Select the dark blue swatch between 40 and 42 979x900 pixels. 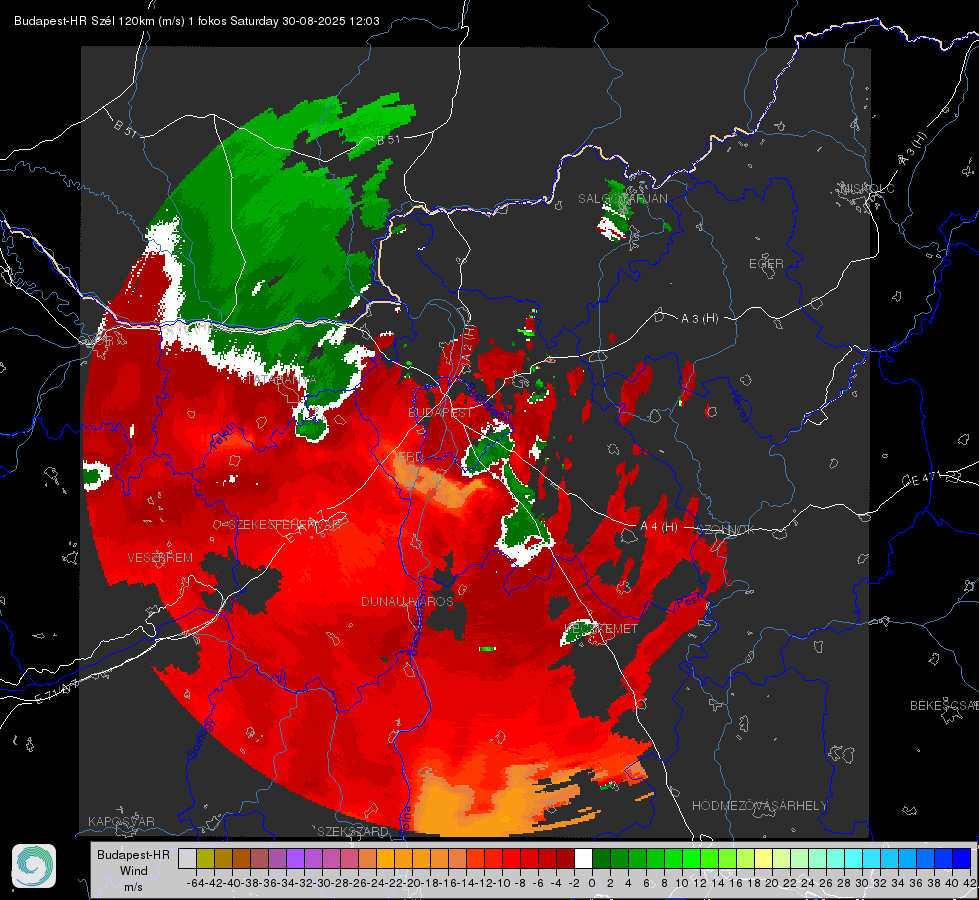pos(962,858)
